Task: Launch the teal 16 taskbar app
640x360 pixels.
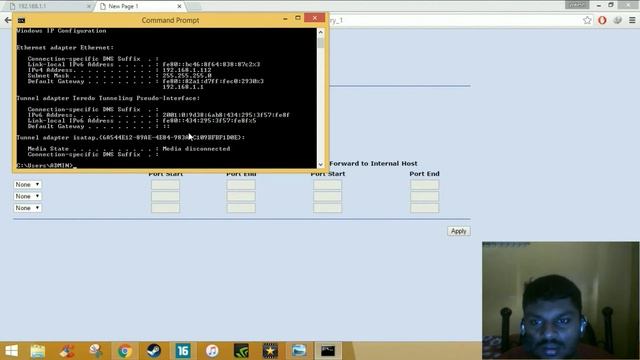Action: coord(183,351)
